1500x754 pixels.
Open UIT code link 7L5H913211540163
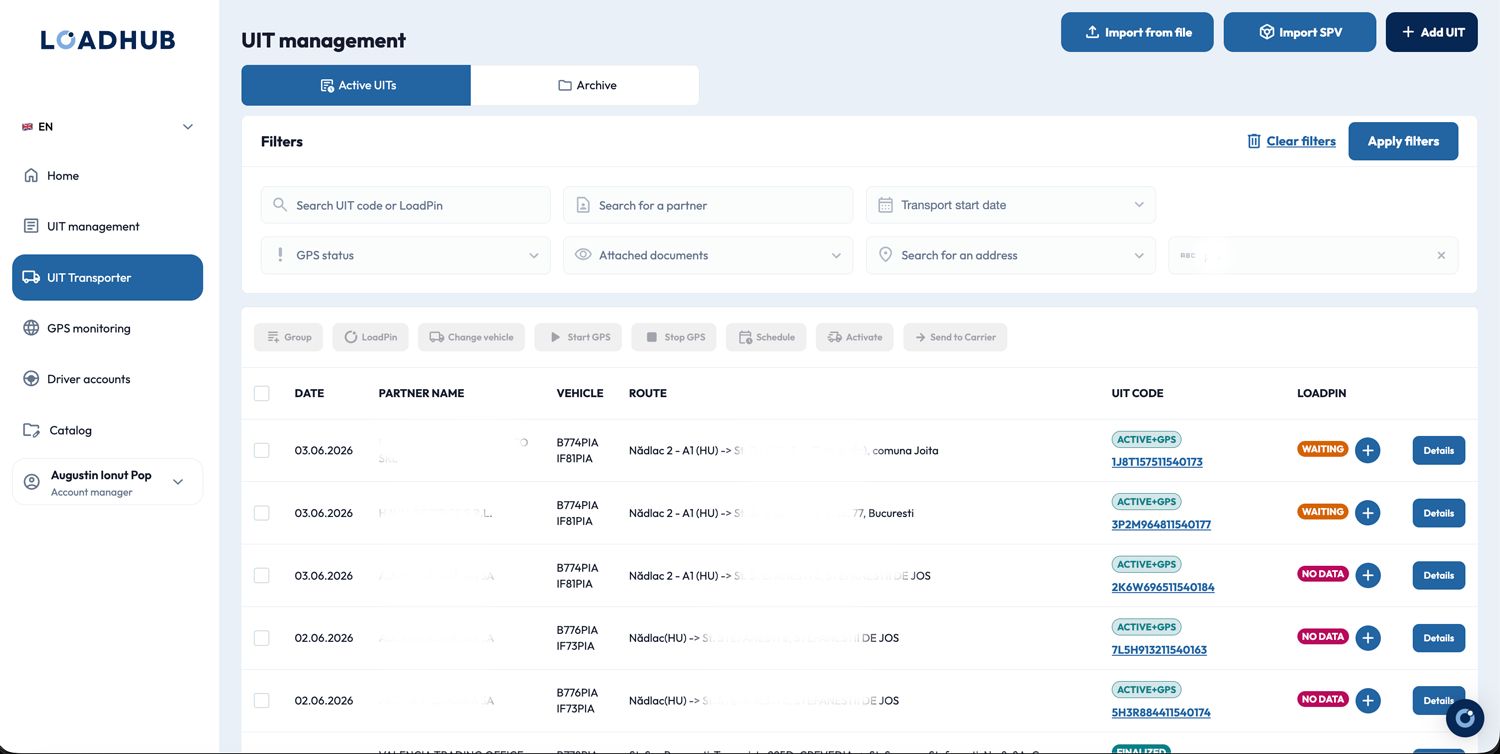1159,649
